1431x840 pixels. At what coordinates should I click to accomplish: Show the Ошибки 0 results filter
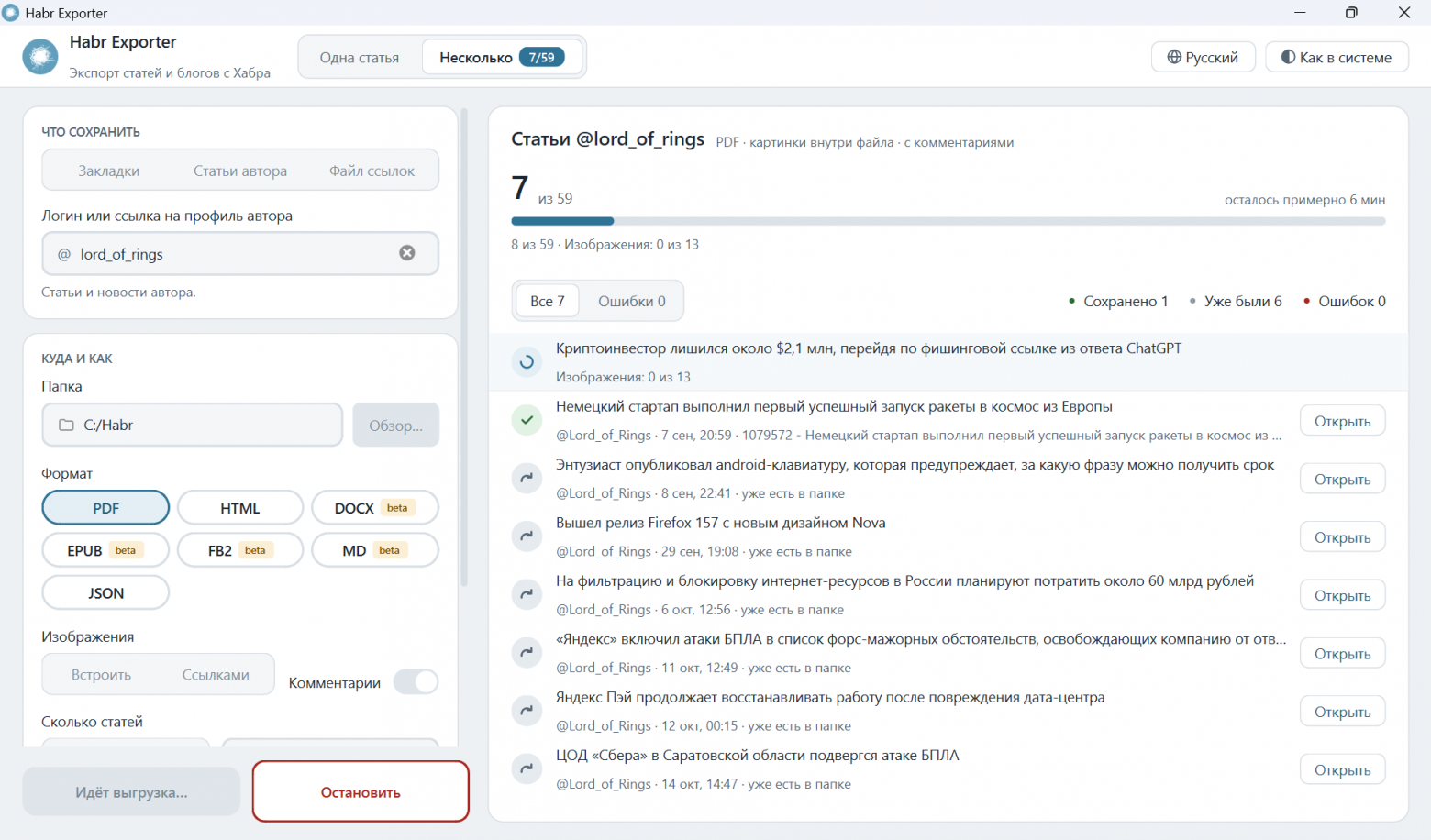click(x=632, y=301)
